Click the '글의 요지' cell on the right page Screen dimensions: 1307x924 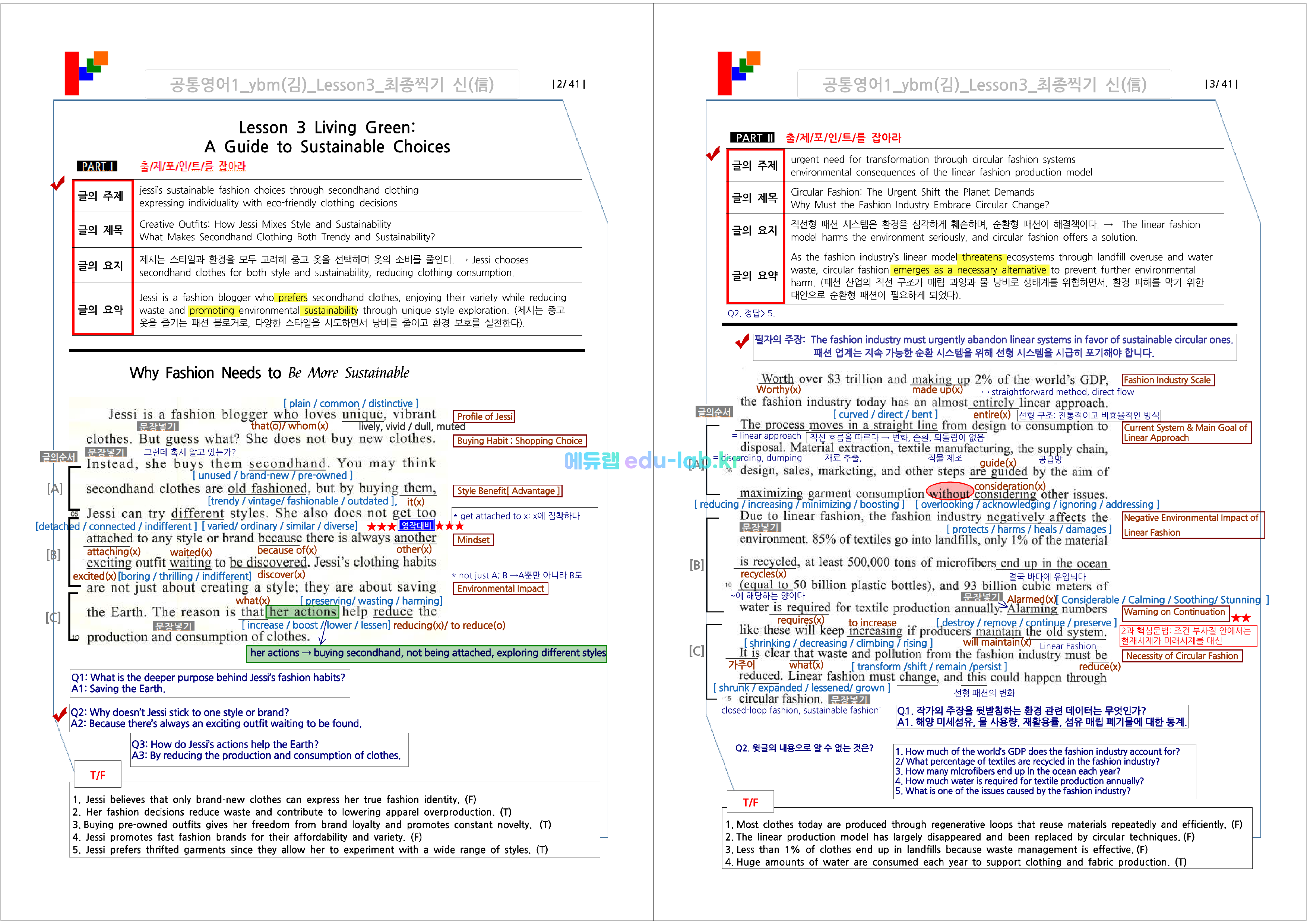[x=755, y=231]
